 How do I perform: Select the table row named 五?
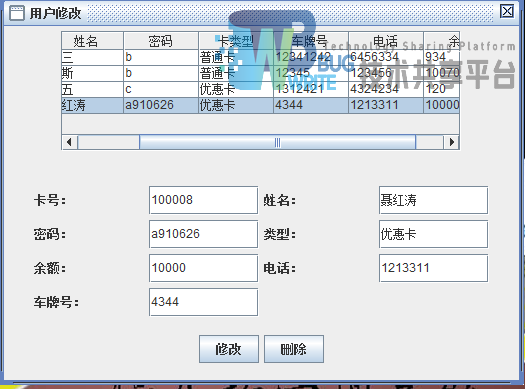coord(260,89)
